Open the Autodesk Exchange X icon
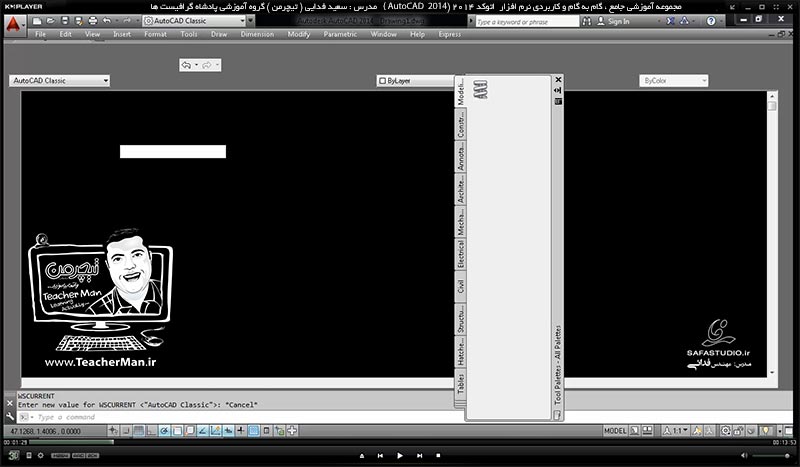Viewport: 800px width, 467px height. 670,21
